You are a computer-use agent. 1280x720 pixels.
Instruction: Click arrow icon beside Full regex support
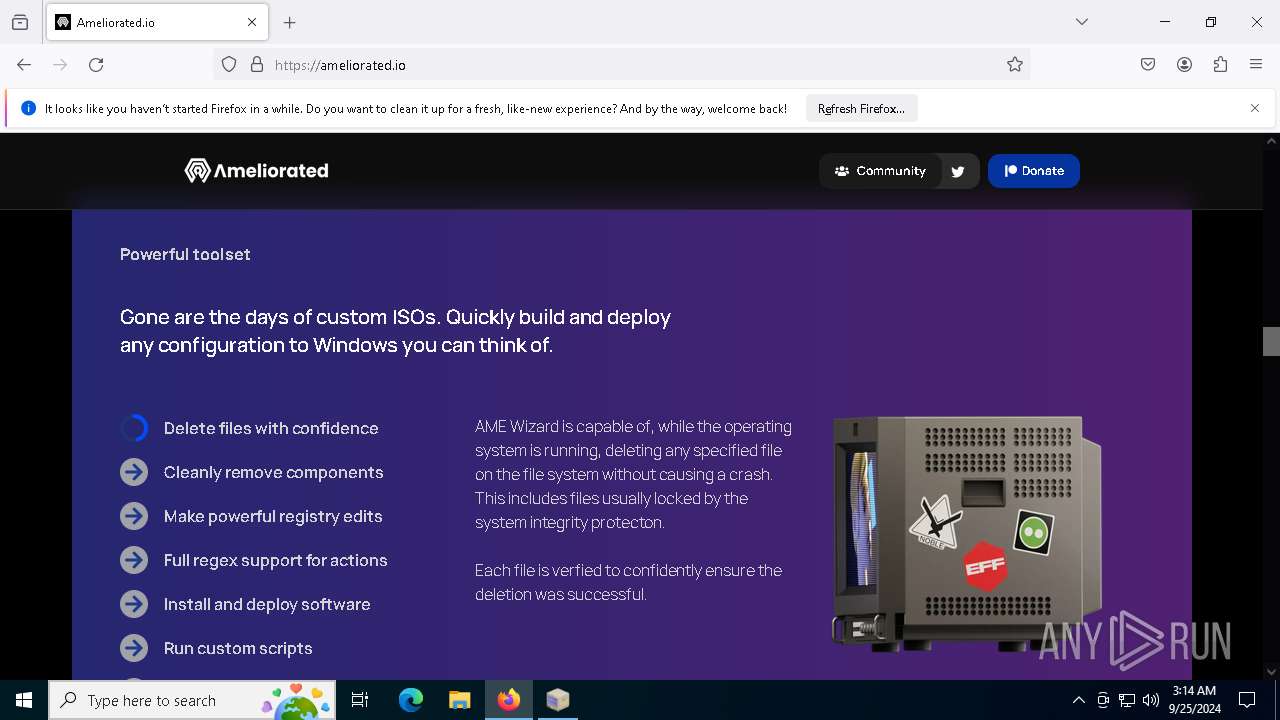pos(134,560)
